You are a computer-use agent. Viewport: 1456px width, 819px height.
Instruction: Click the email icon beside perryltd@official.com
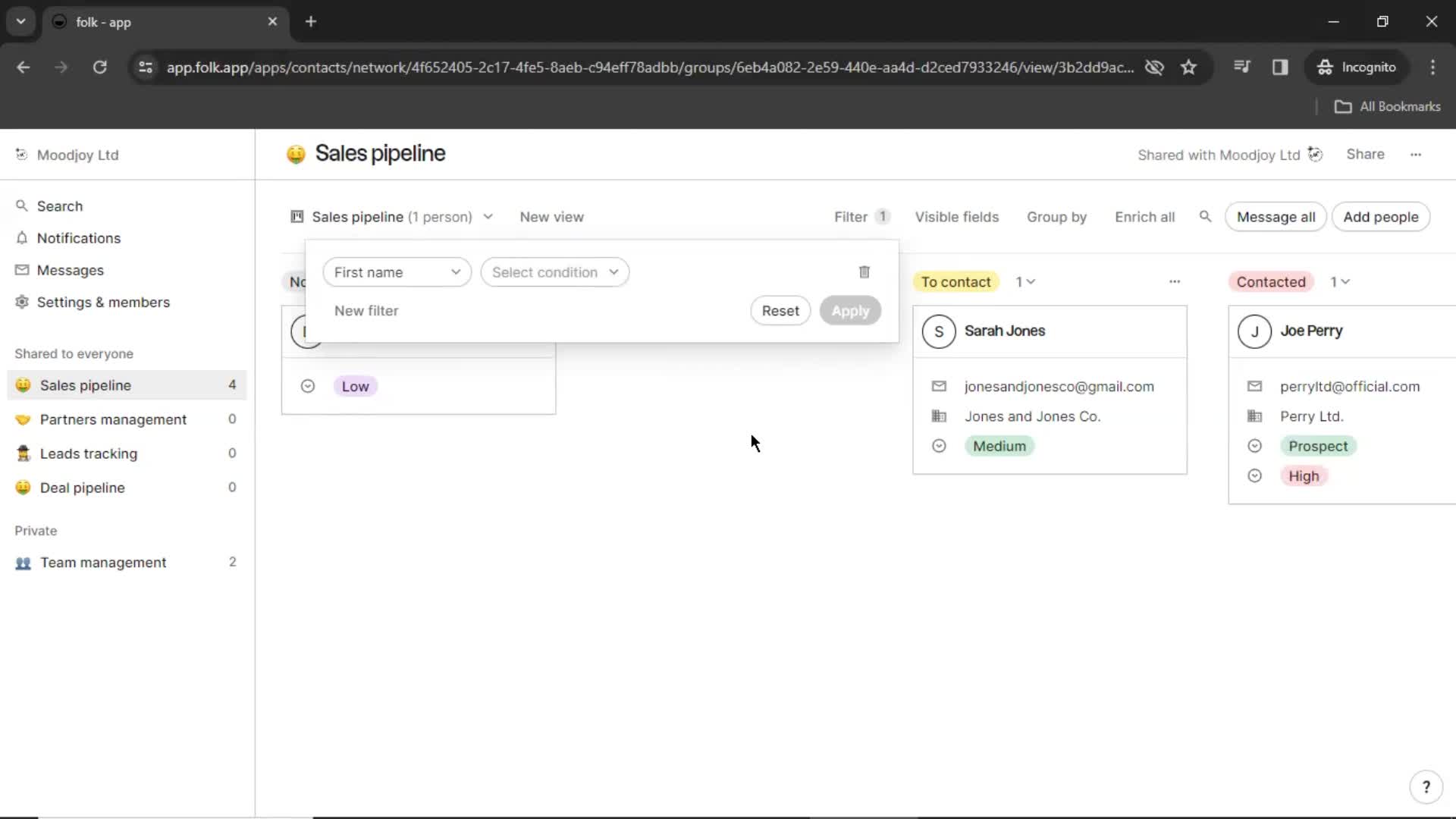1254,387
